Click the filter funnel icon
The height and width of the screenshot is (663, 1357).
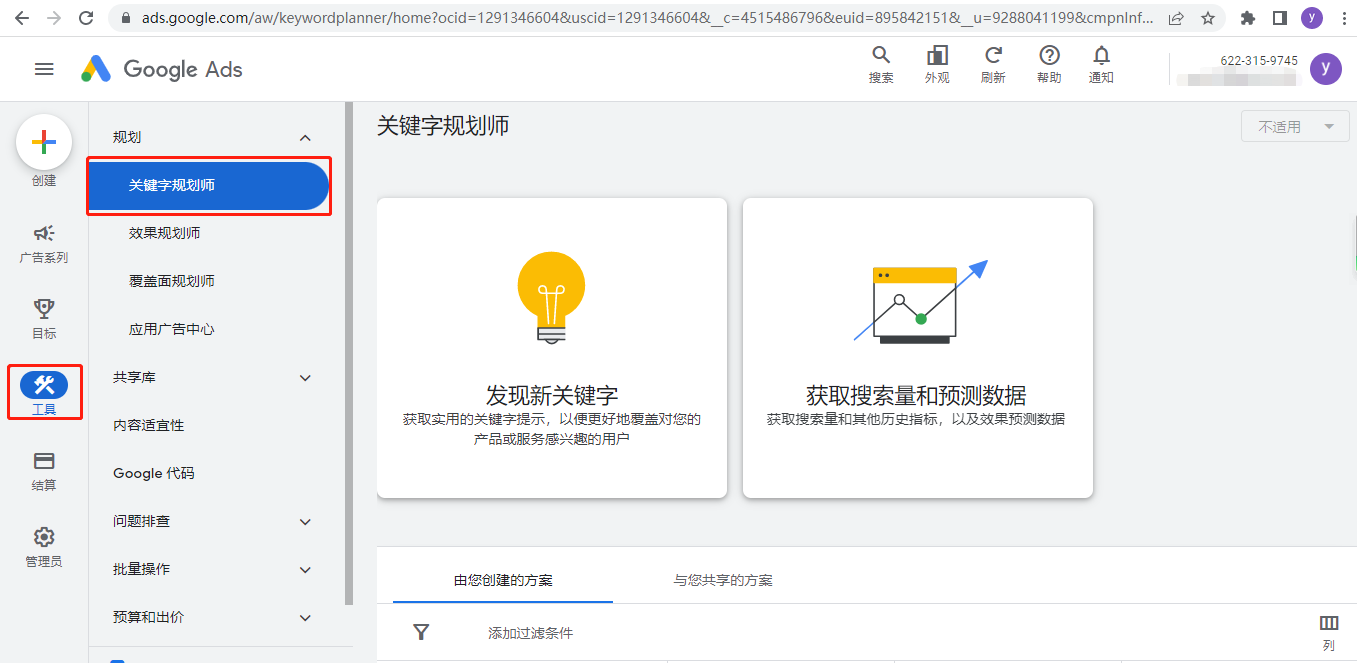pyautogui.click(x=421, y=632)
